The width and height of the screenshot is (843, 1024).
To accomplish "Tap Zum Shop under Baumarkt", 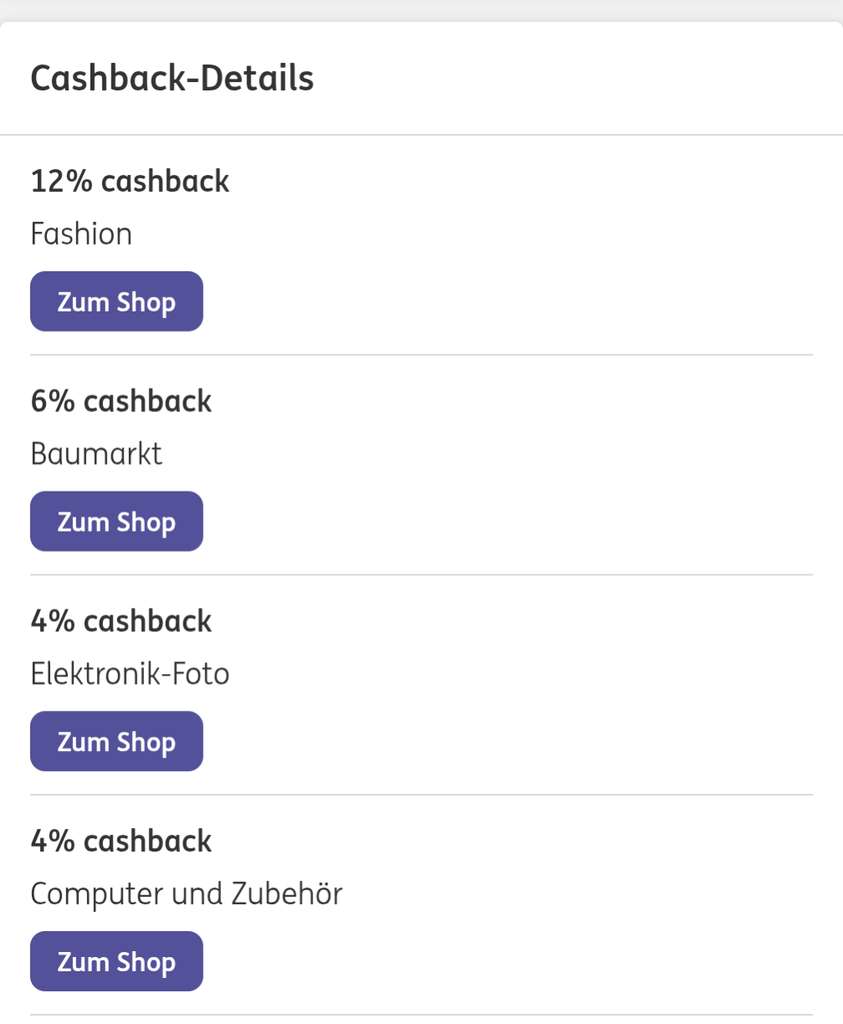I will click(x=116, y=521).
